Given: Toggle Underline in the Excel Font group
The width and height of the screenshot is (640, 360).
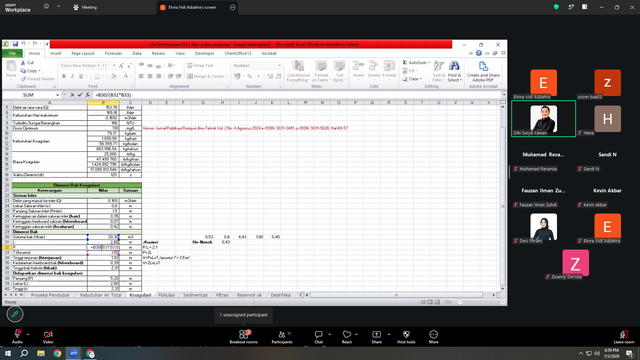Looking at the screenshot, I should tap(81, 76).
